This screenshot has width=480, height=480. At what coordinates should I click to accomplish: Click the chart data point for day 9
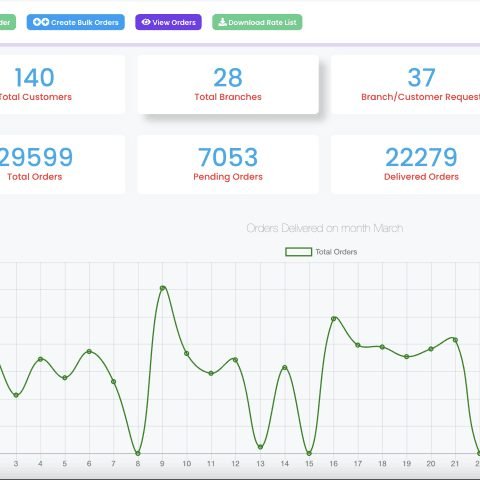click(x=162, y=288)
